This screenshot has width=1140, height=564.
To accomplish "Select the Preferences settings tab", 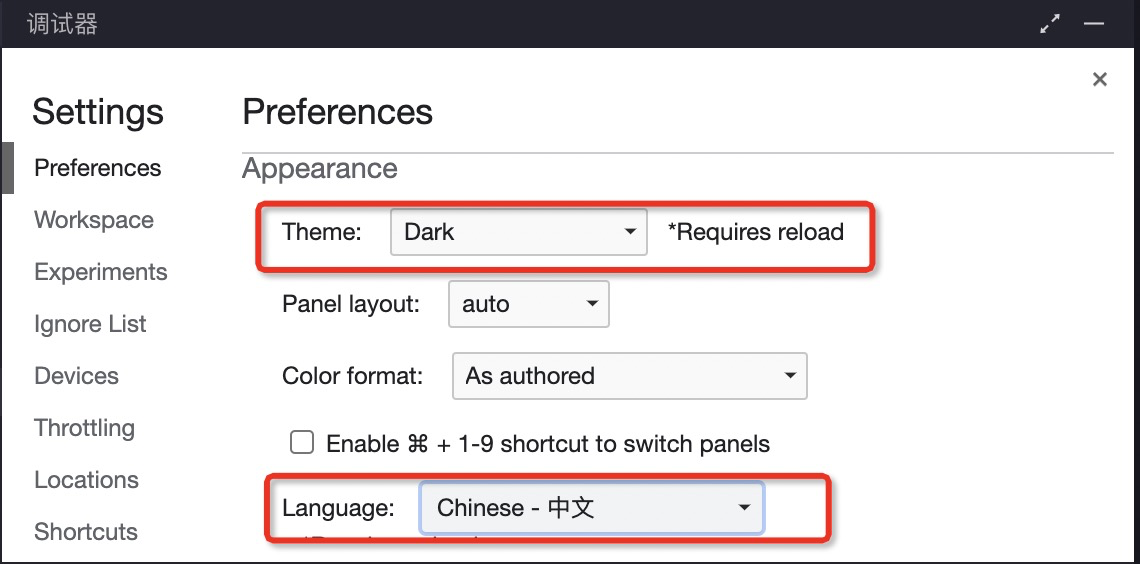I will pyautogui.click(x=97, y=168).
